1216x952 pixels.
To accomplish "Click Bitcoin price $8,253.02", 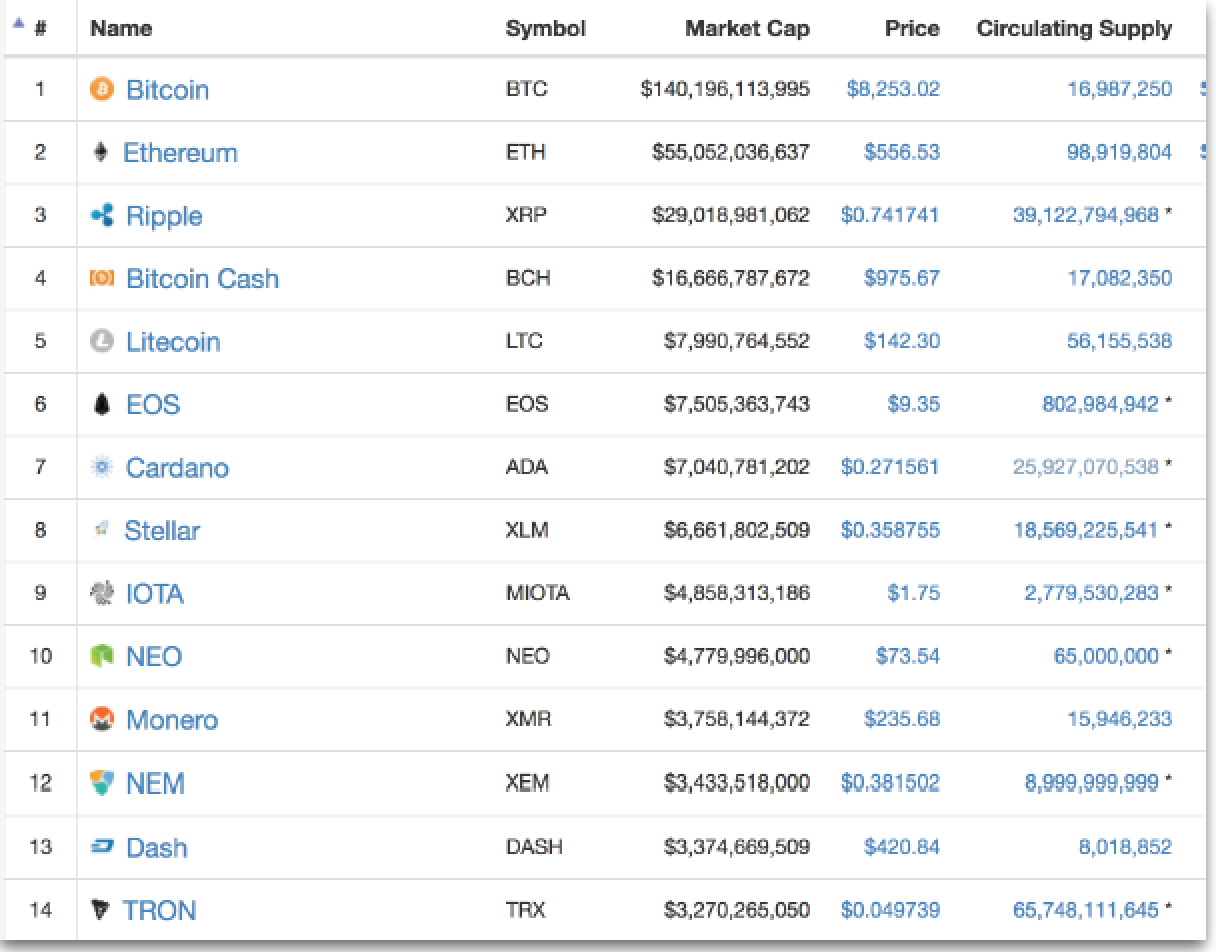I will point(893,89).
